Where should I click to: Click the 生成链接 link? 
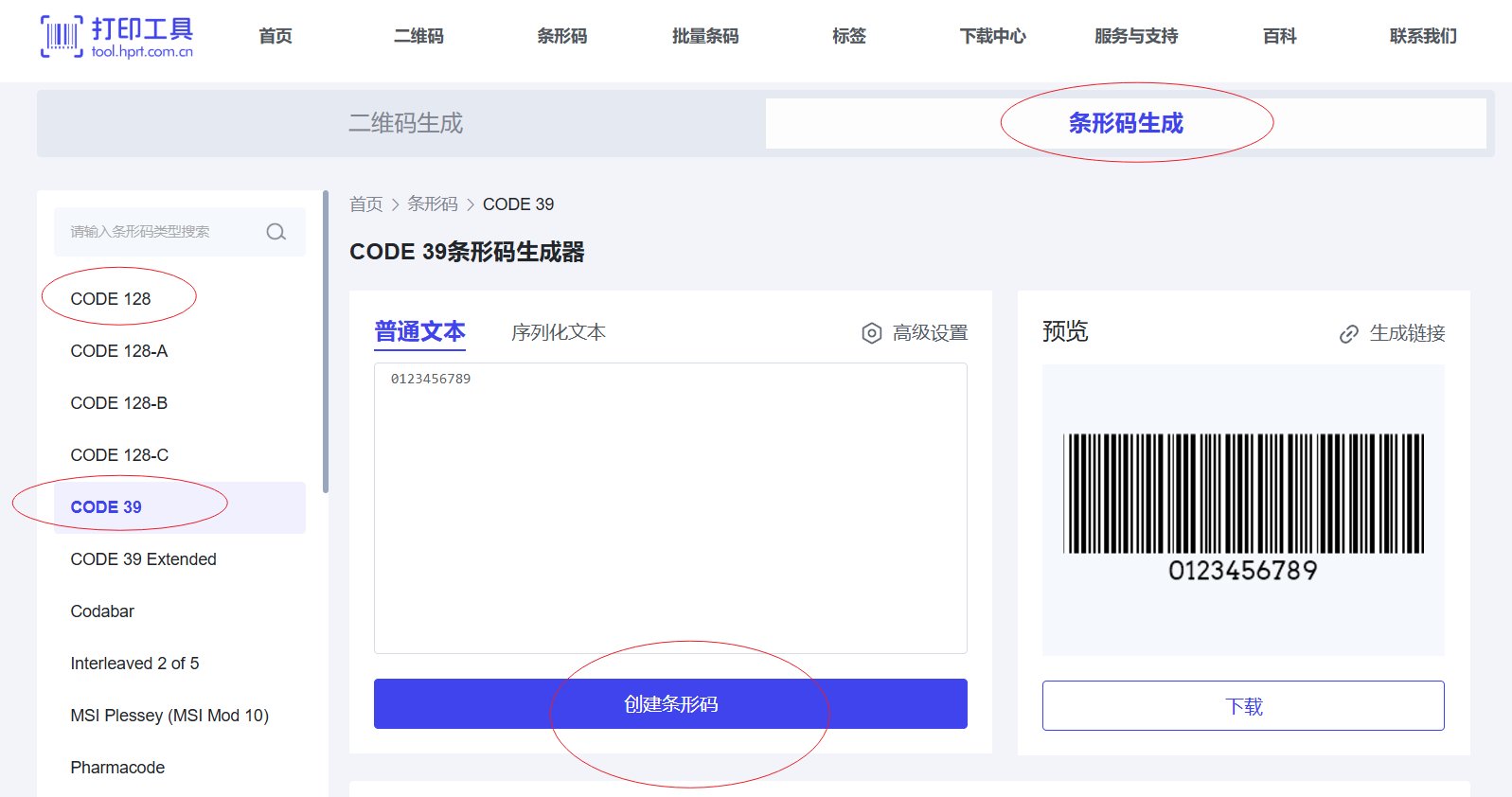pos(1393,333)
